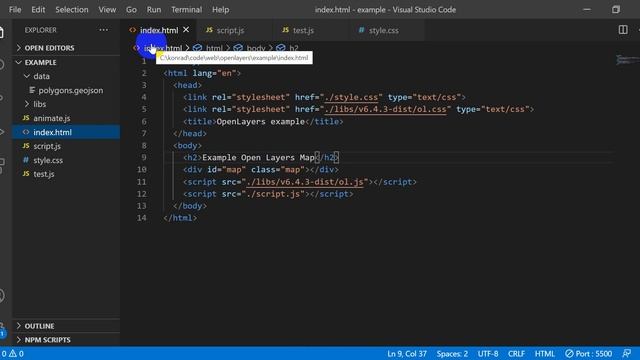Open script.js in the explorer
Screen dimensions: 640x360
[x=66, y=146]
